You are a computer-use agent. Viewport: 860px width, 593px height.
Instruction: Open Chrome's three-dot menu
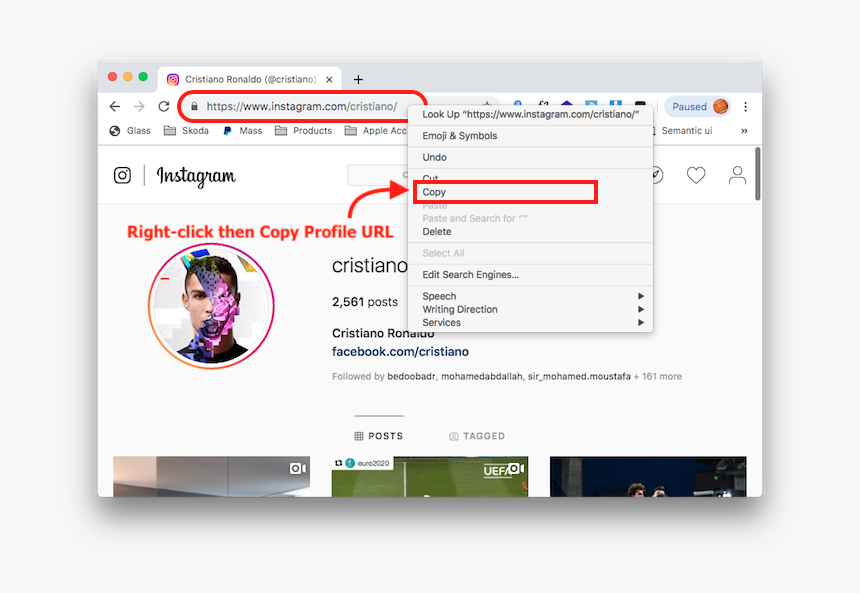(x=745, y=106)
